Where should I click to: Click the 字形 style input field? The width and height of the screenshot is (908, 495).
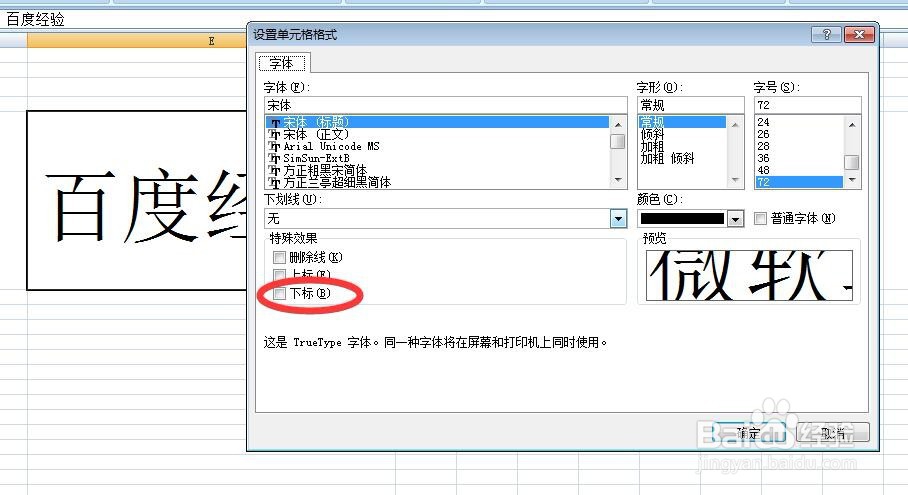(x=690, y=105)
